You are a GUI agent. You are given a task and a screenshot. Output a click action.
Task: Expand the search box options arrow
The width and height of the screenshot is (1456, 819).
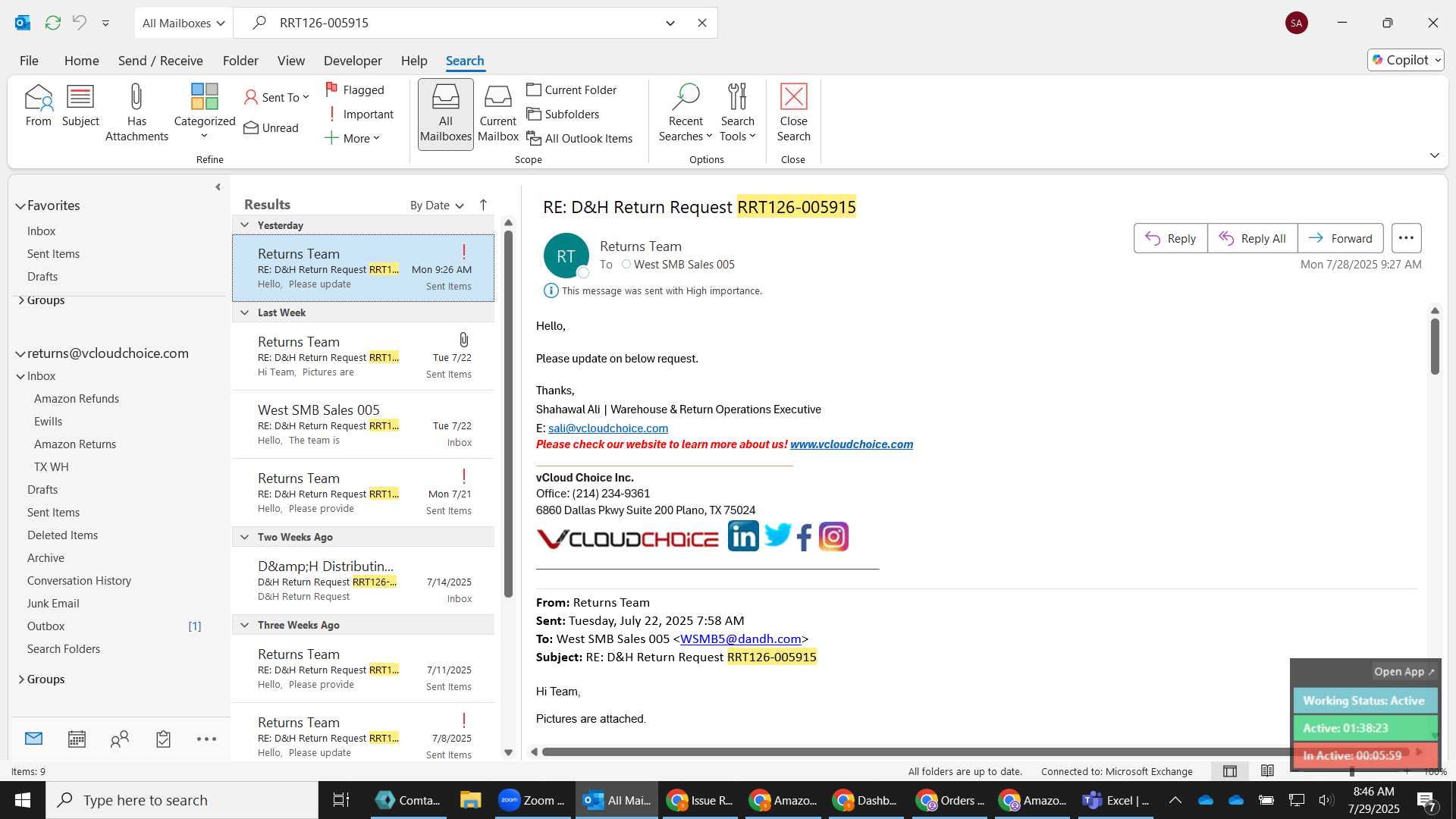point(670,23)
